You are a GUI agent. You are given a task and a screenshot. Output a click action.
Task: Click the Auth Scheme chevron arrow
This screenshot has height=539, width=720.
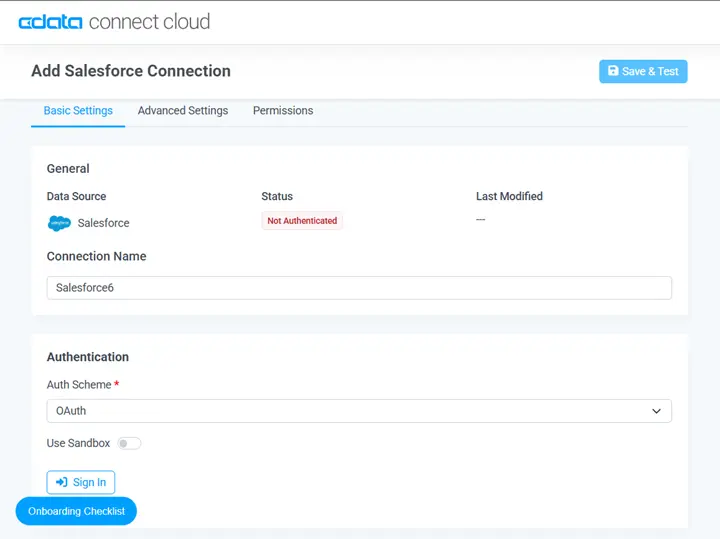point(657,411)
